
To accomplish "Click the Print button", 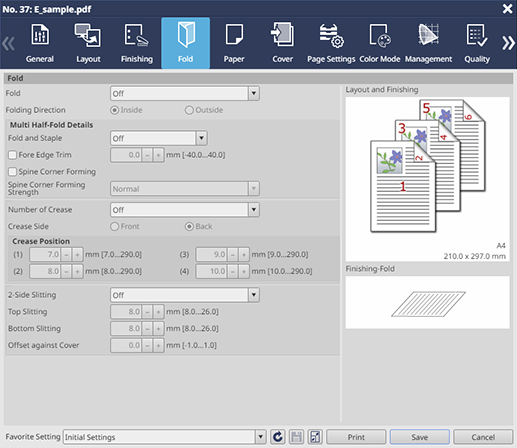I will point(356,437).
